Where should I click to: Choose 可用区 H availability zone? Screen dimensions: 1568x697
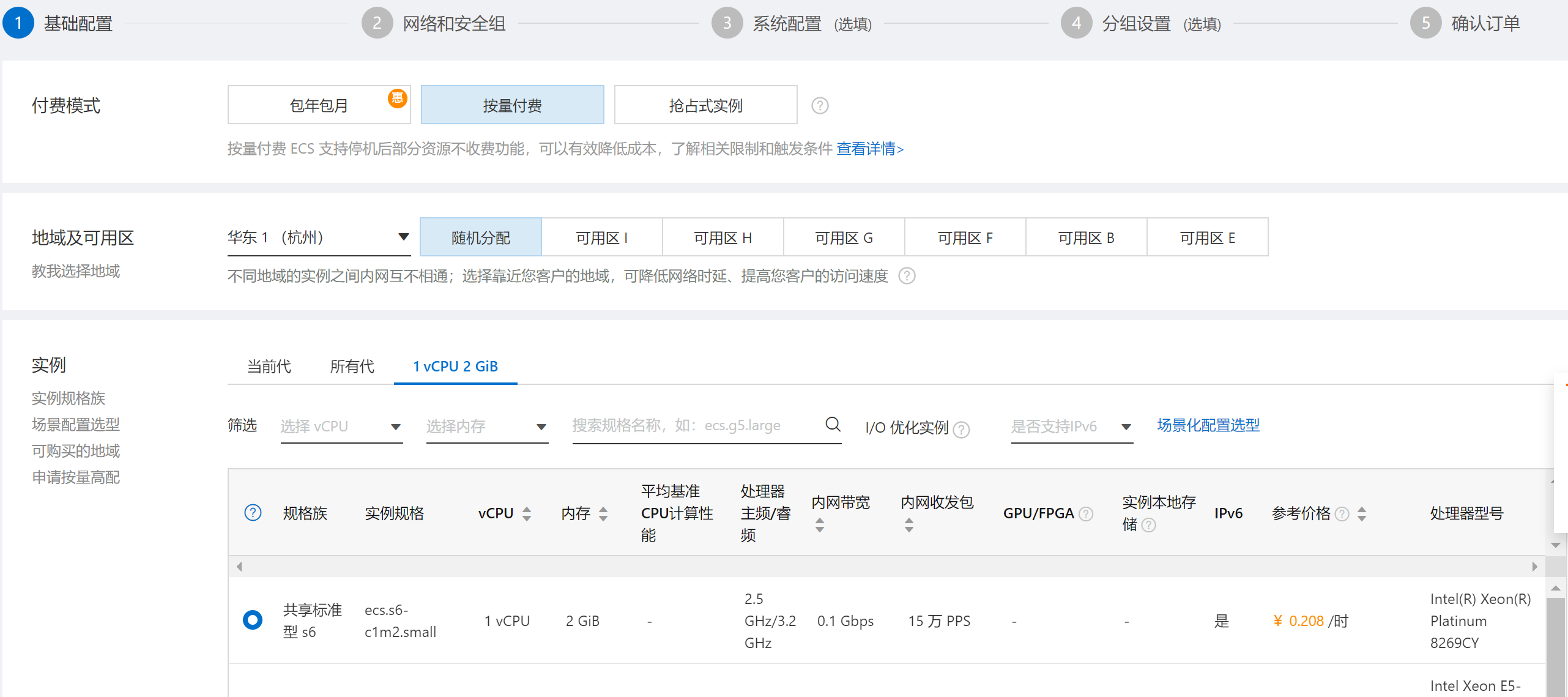723,237
